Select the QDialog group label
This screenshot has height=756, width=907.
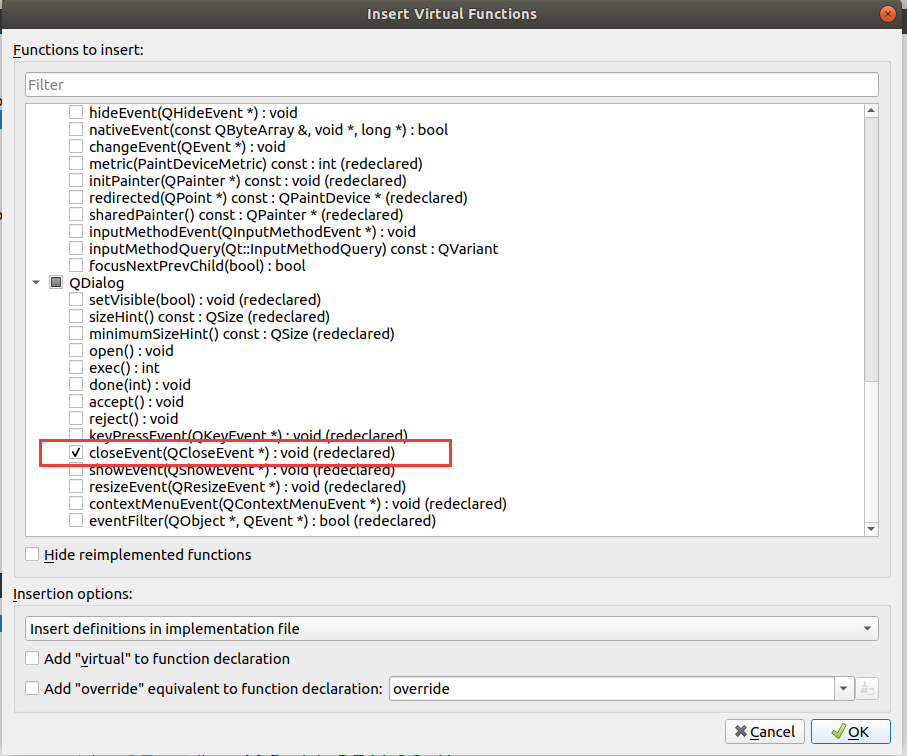click(97, 283)
